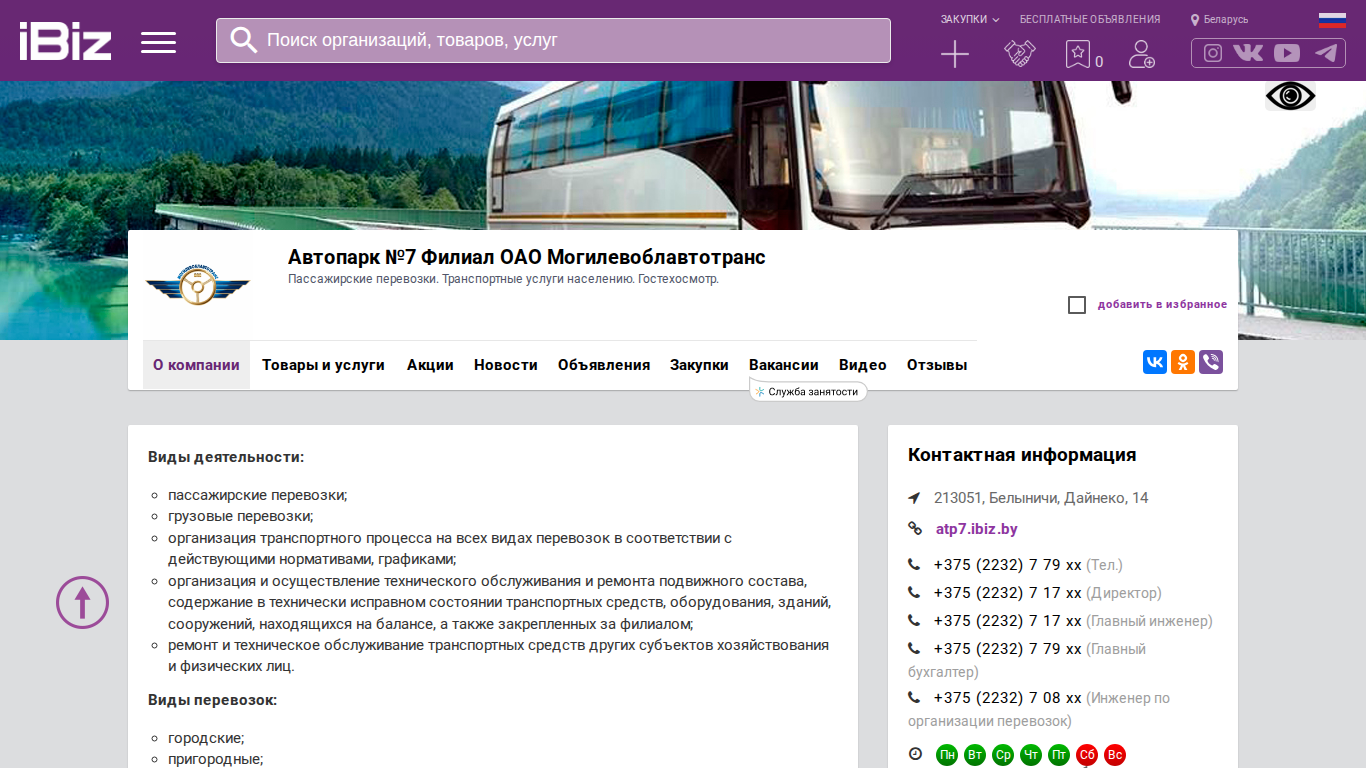
Task: Click the Пн weekday indicator
Action: coord(947,755)
